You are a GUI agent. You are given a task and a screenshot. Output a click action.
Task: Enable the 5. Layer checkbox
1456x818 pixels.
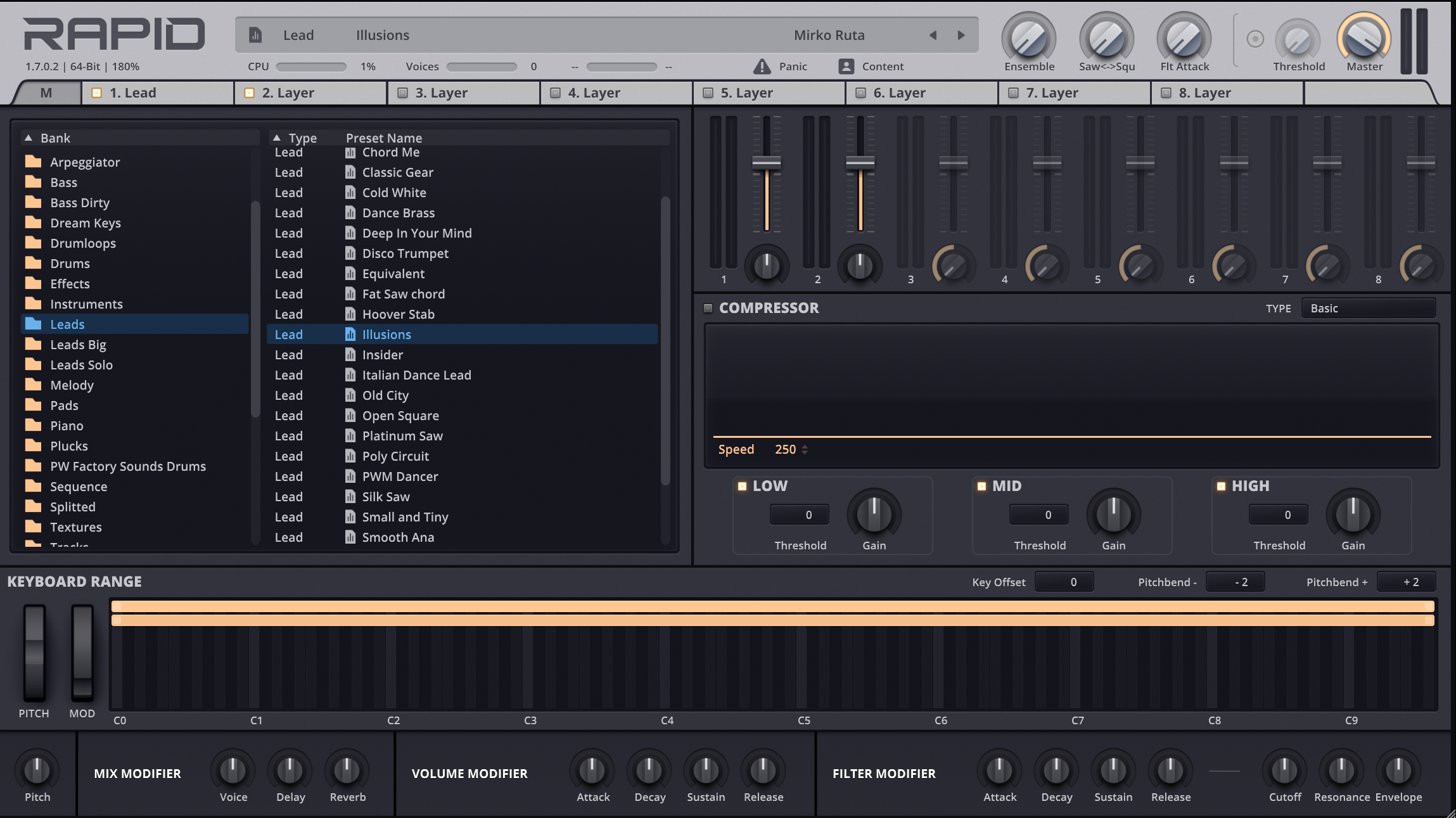coord(708,93)
